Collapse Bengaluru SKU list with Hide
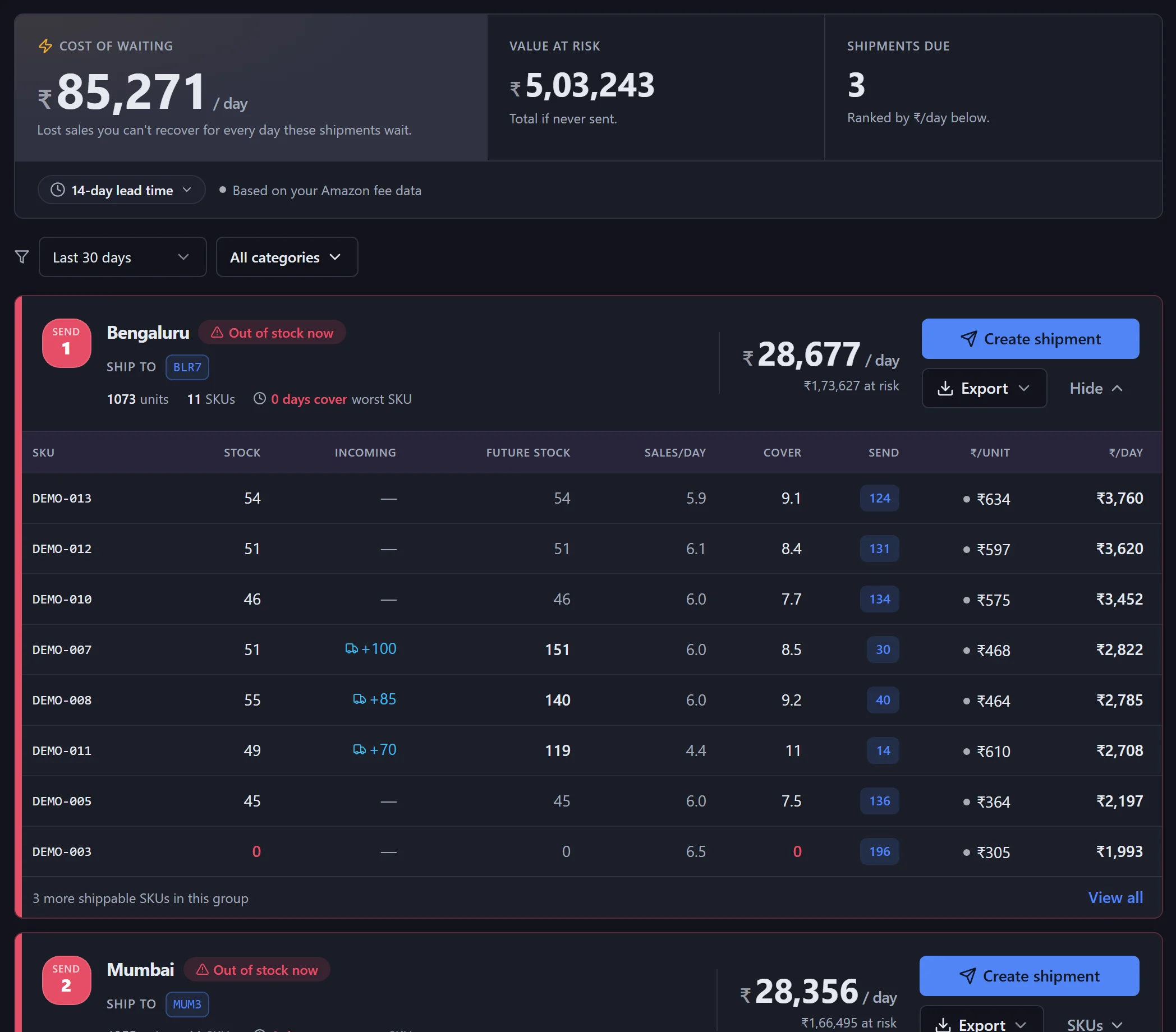This screenshot has width=1176, height=1032. [1096, 388]
